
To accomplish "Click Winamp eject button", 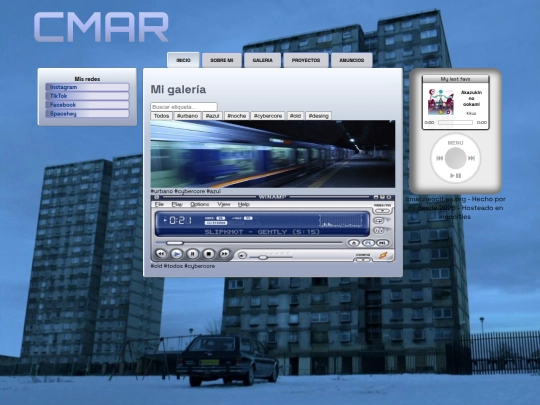I will [354, 243].
